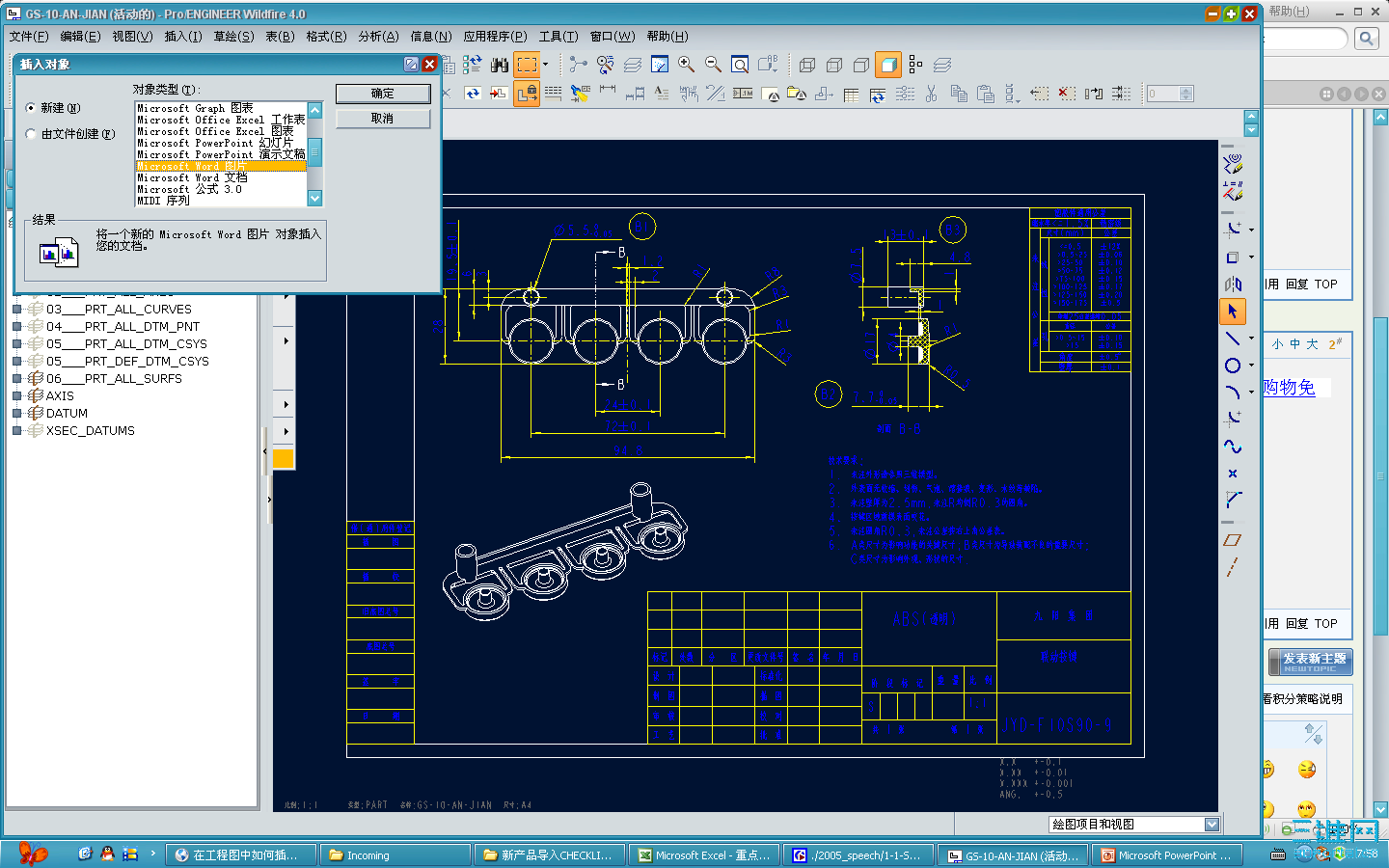The width and height of the screenshot is (1389, 868).
Task: Select the spline curve tool
Action: (x=1233, y=447)
